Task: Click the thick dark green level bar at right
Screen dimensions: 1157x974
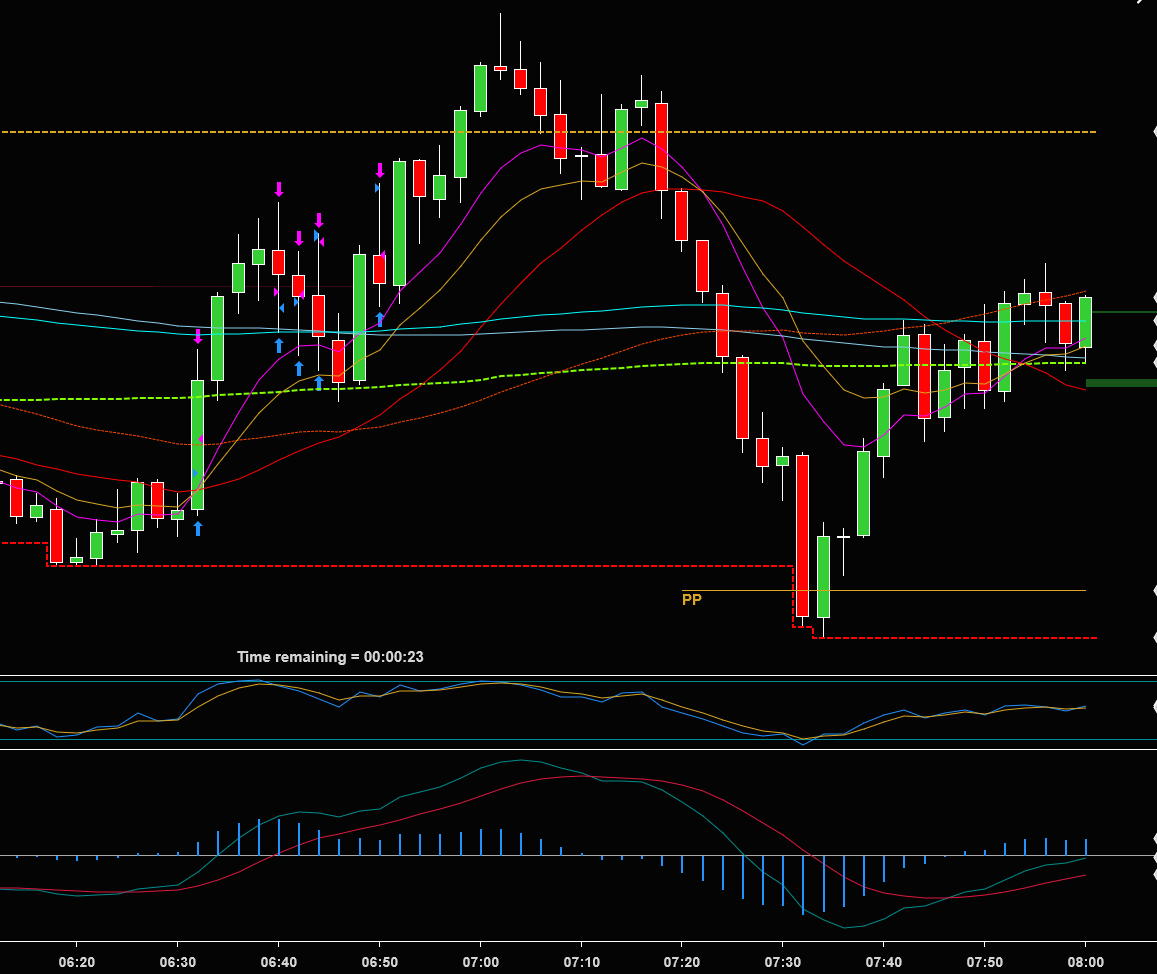Action: (1122, 383)
